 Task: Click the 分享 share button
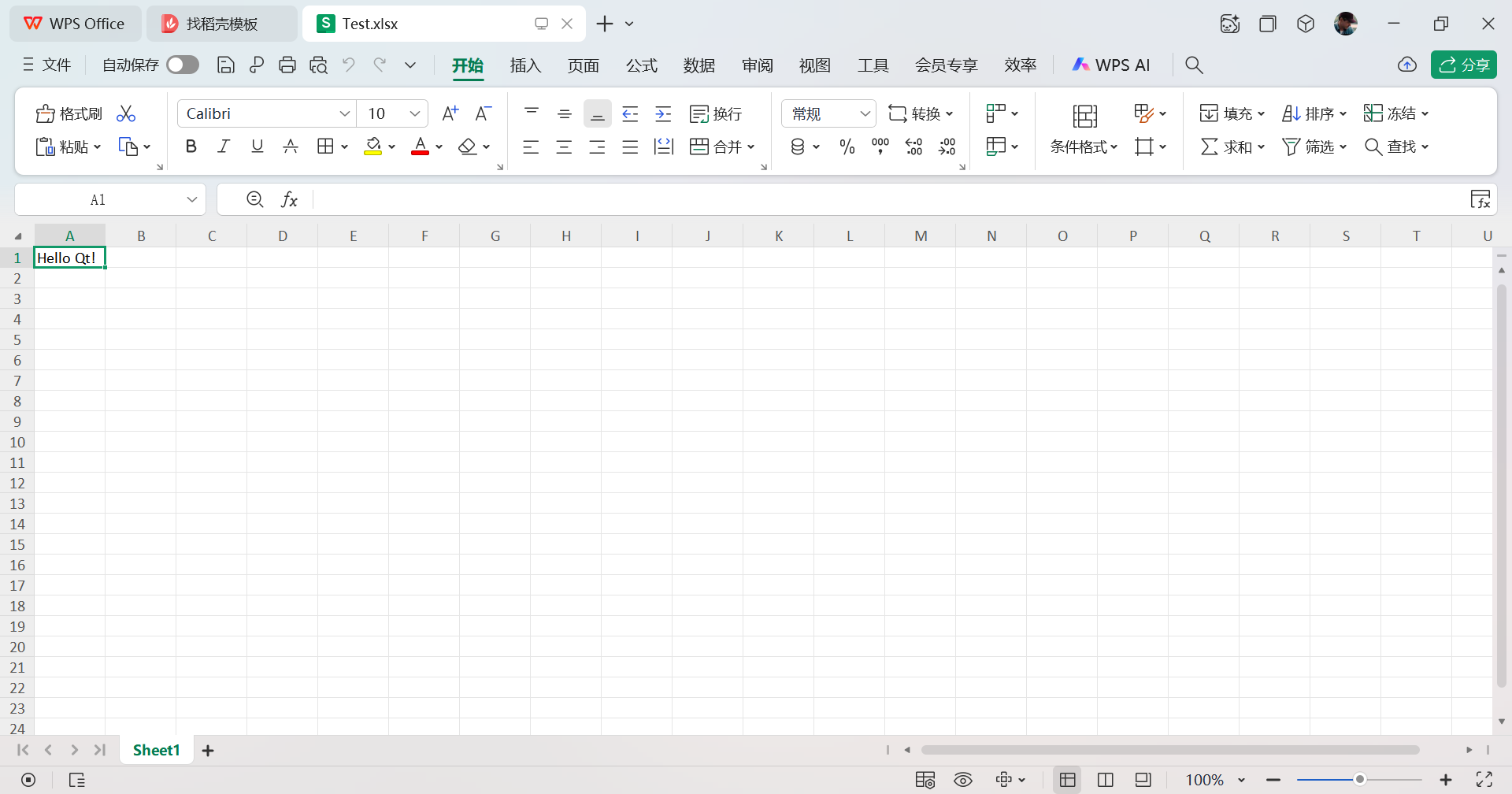pyautogui.click(x=1464, y=65)
